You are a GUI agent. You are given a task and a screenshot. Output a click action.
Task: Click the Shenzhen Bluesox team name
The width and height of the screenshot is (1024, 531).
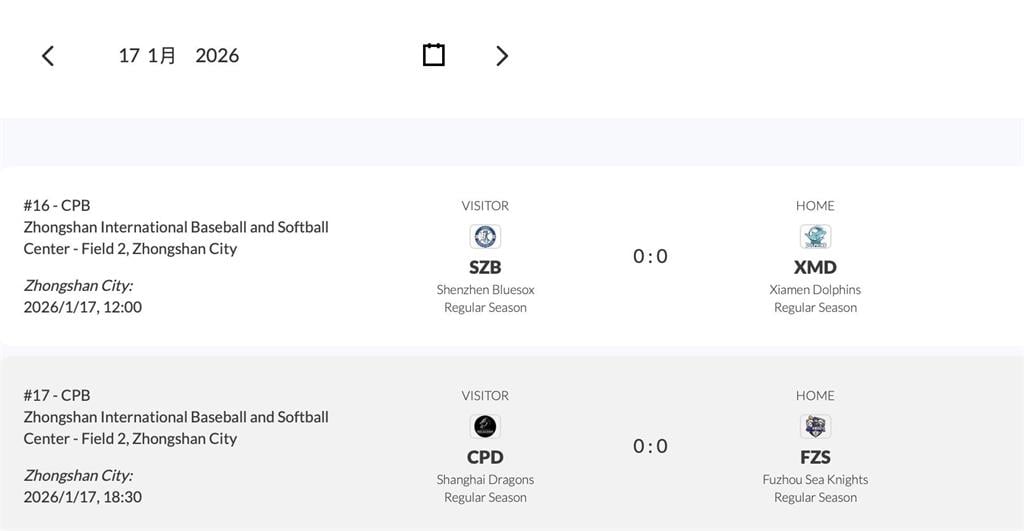click(x=485, y=290)
